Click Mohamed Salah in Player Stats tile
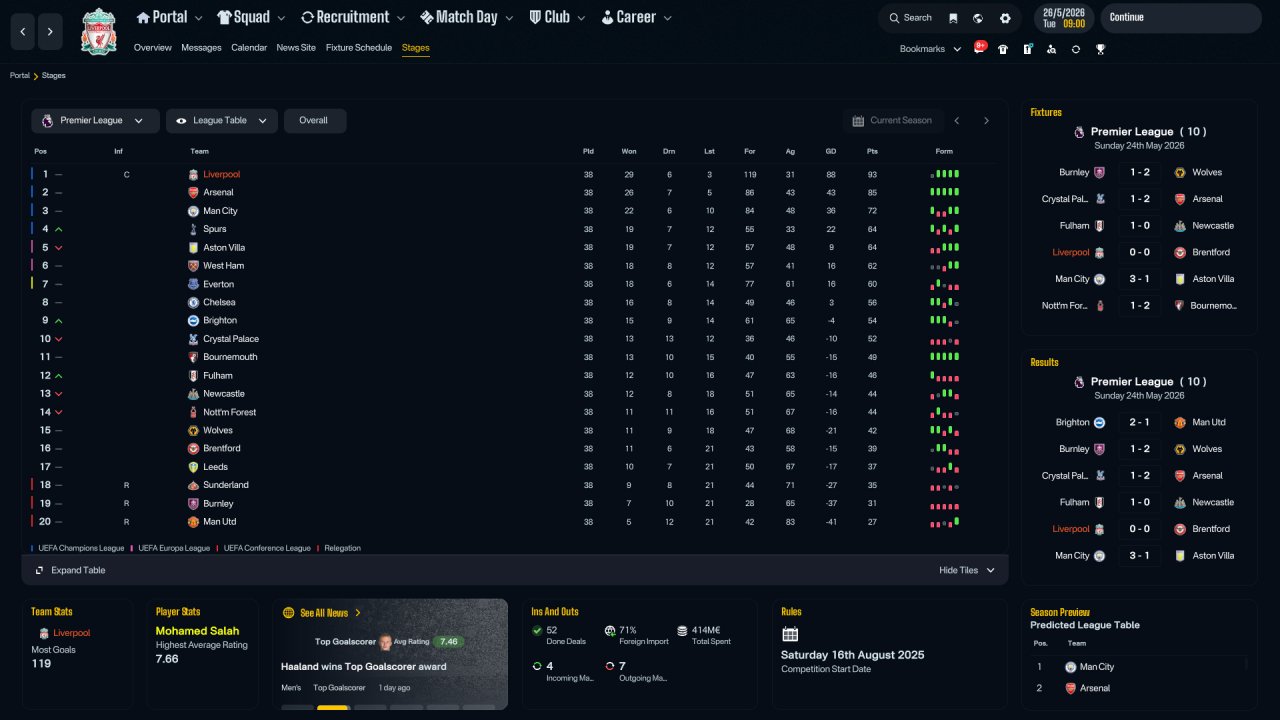The image size is (1280, 720). pos(197,631)
